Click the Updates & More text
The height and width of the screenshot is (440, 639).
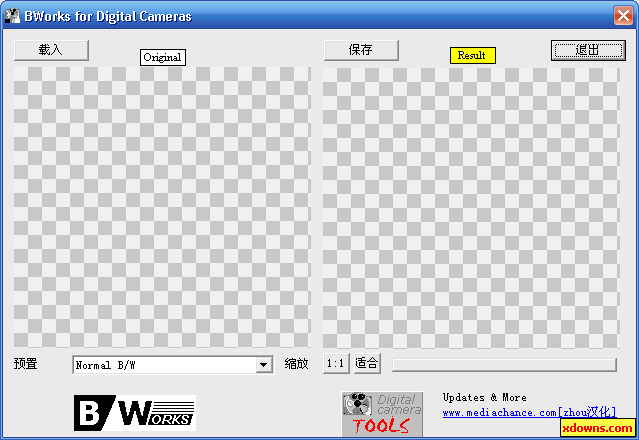[x=485, y=397]
